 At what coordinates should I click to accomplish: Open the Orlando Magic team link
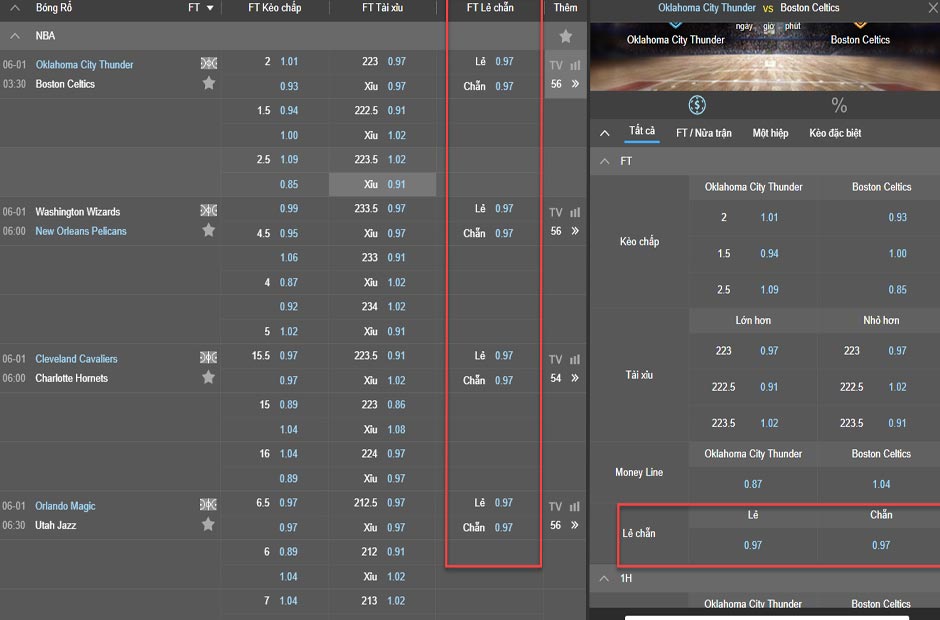pyautogui.click(x=65, y=506)
